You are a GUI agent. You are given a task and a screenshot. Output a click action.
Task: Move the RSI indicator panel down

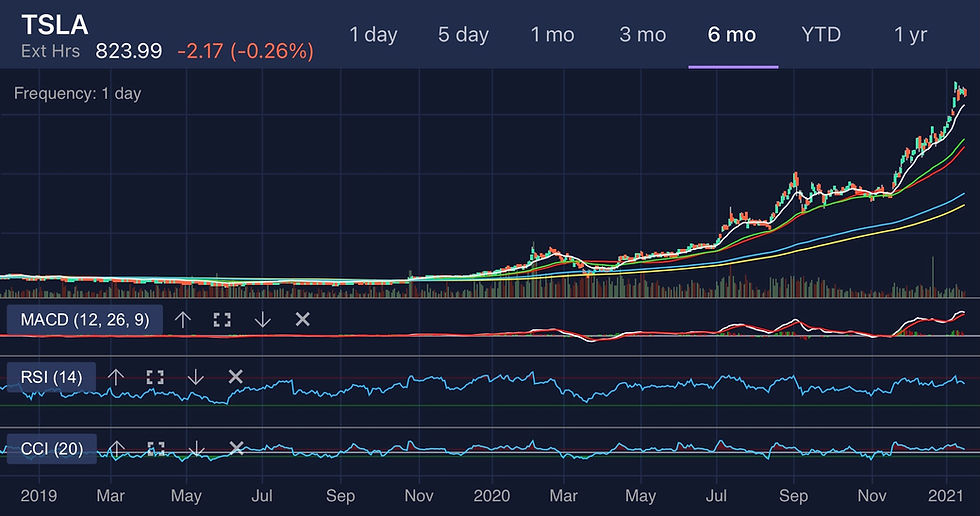pos(196,377)
